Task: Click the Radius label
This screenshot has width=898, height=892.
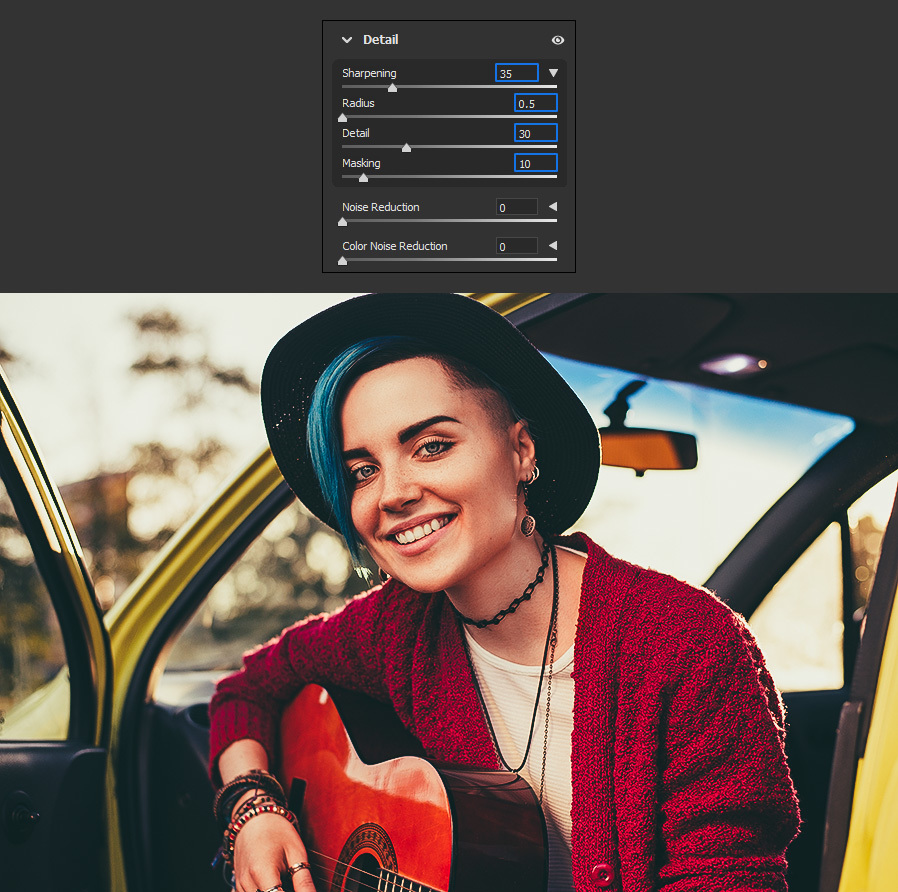Action: click(358, 103)
